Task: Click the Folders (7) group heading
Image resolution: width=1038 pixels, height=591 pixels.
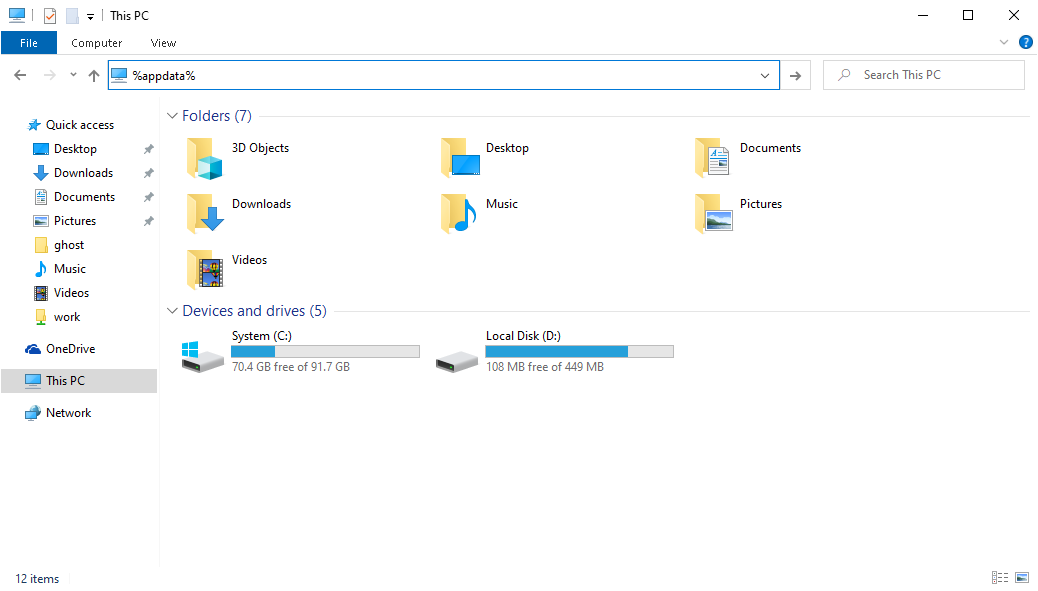Action: (x=216, y=116)
